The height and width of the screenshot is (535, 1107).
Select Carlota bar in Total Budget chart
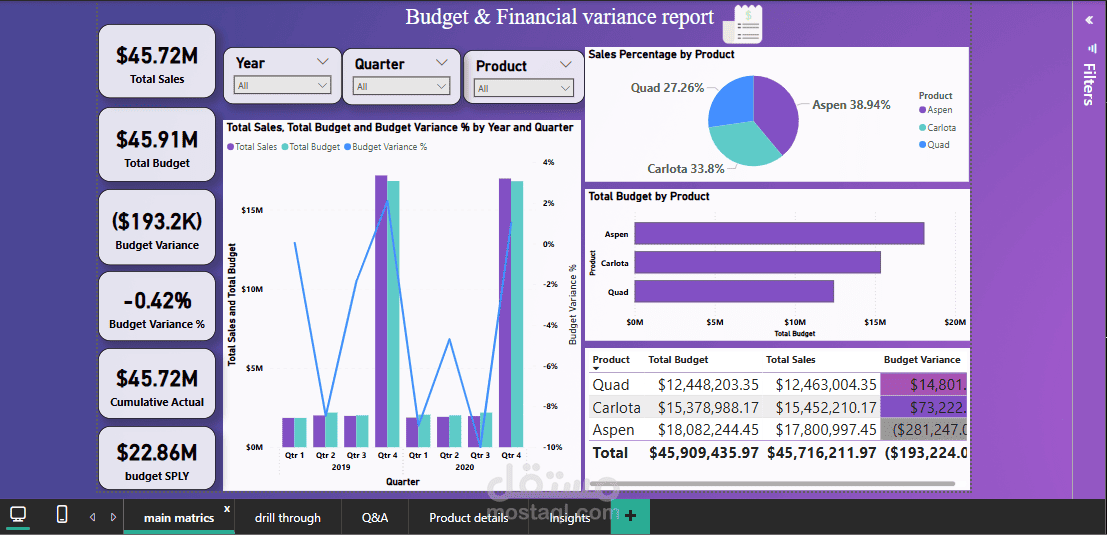(758, 263)
